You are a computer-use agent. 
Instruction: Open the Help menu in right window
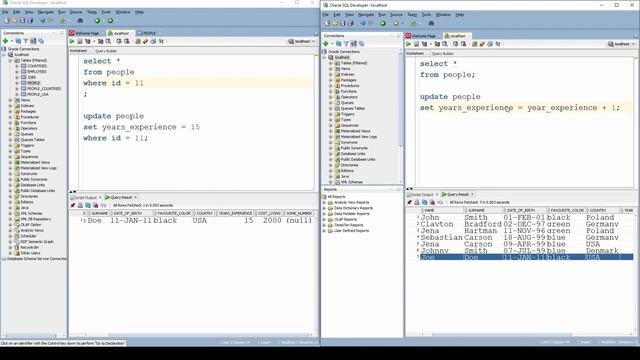(460, 15)
